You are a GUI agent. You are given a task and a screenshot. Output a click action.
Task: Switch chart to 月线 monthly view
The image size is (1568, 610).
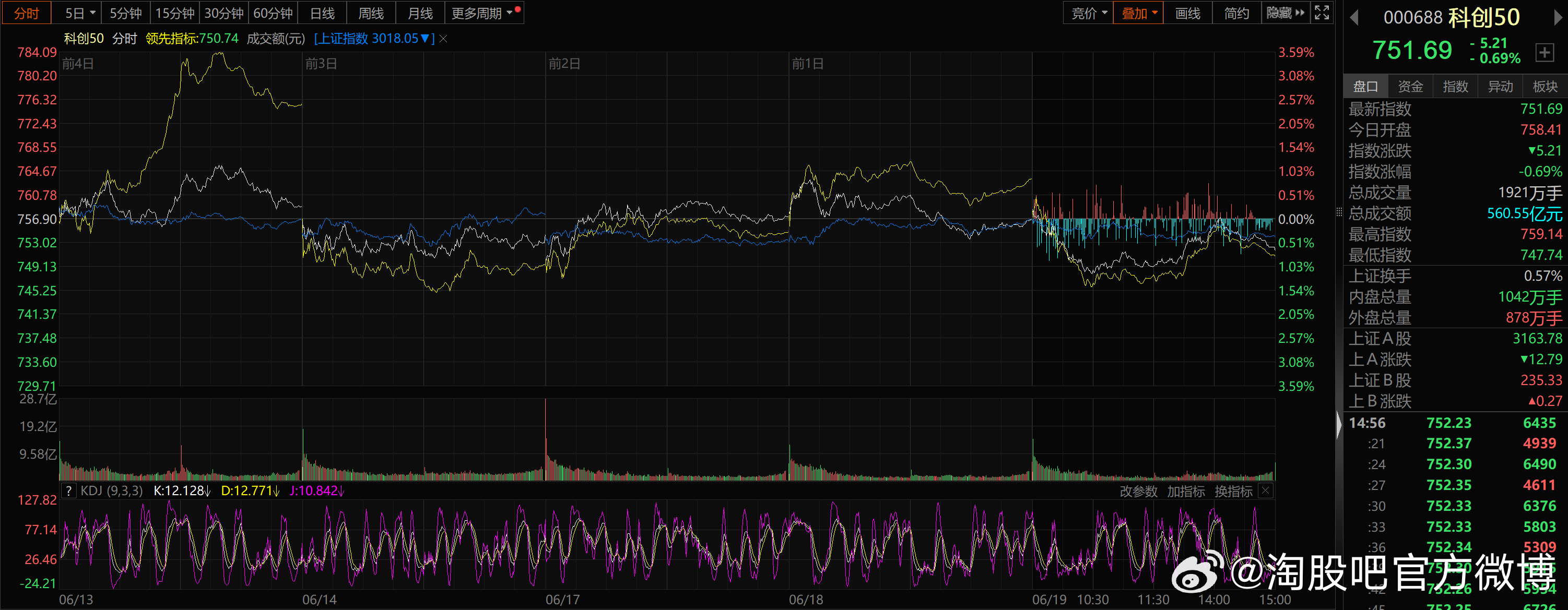pos(420,13)
